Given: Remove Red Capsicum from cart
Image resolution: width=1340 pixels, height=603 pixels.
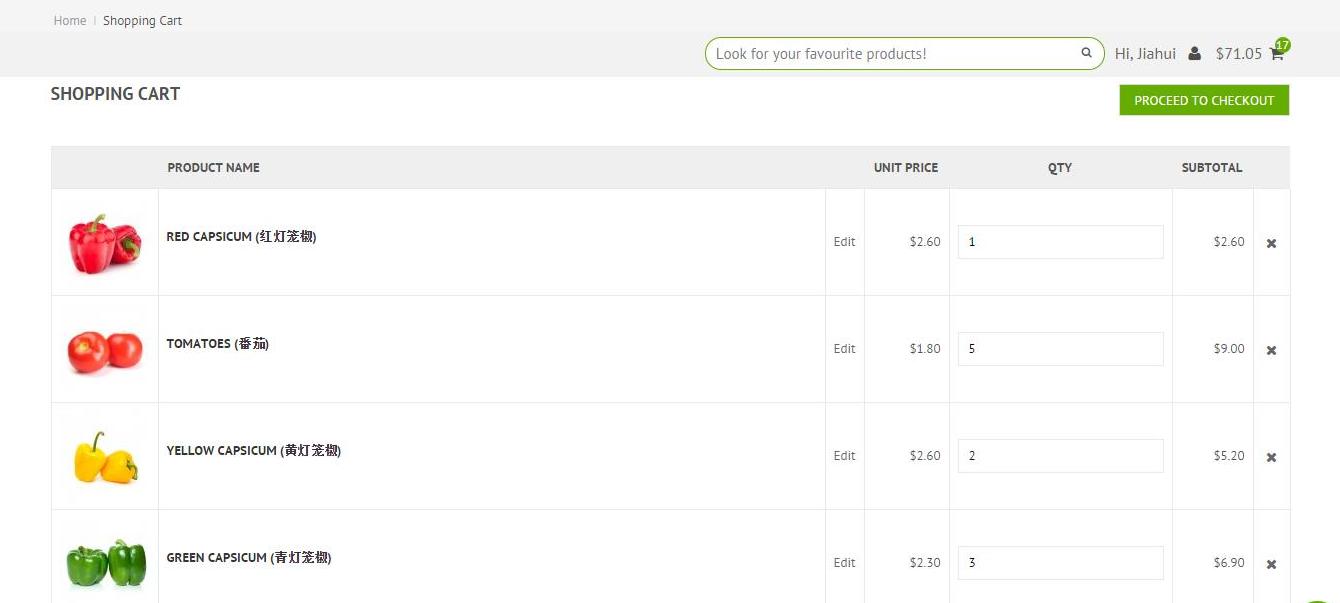Looking at the screenshot, I should point(1271,243).
